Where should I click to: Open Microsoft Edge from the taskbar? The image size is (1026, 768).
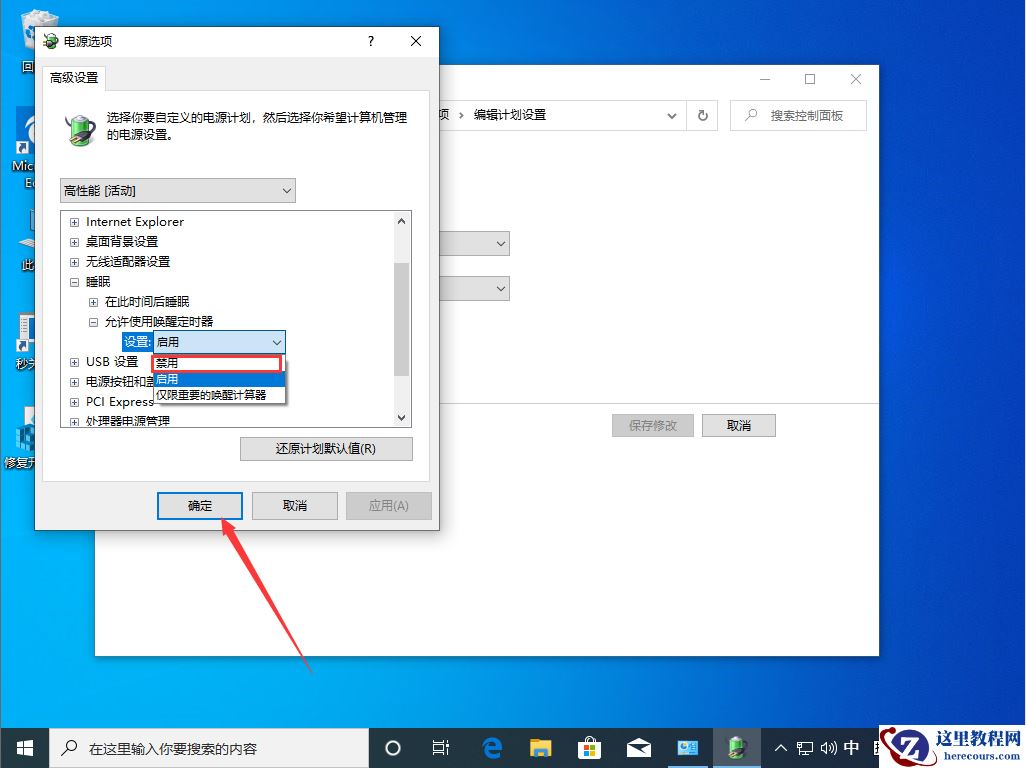[x=490, y=747]
